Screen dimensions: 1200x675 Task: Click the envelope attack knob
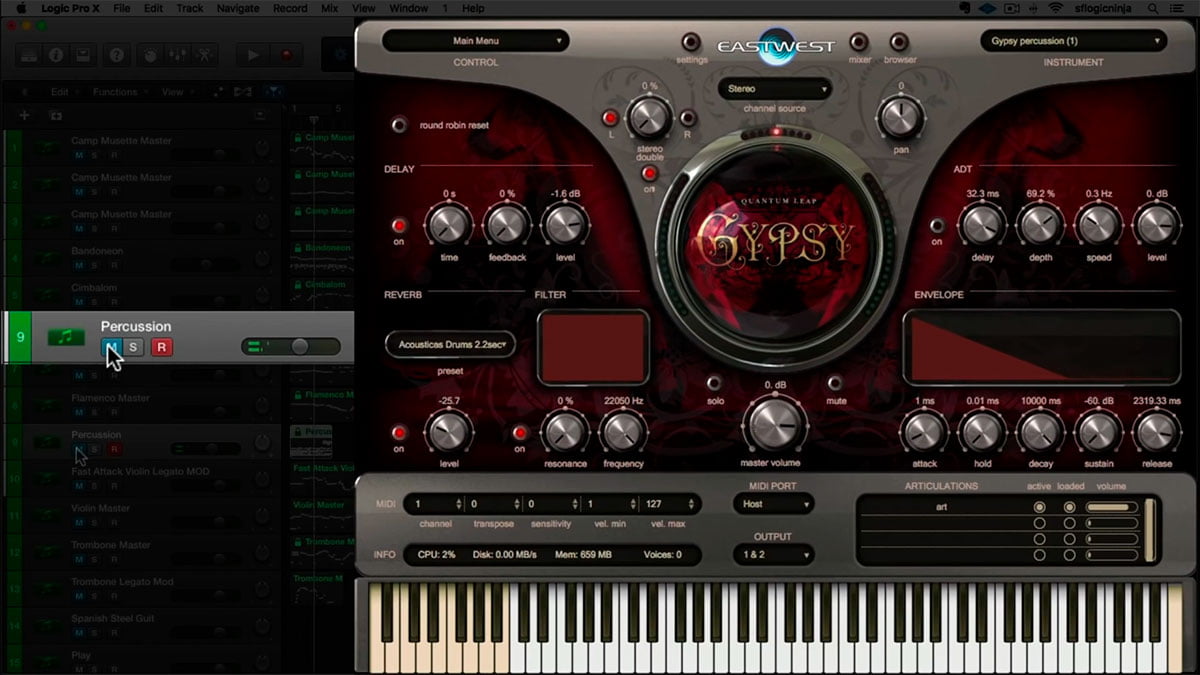tap(924, 432)
